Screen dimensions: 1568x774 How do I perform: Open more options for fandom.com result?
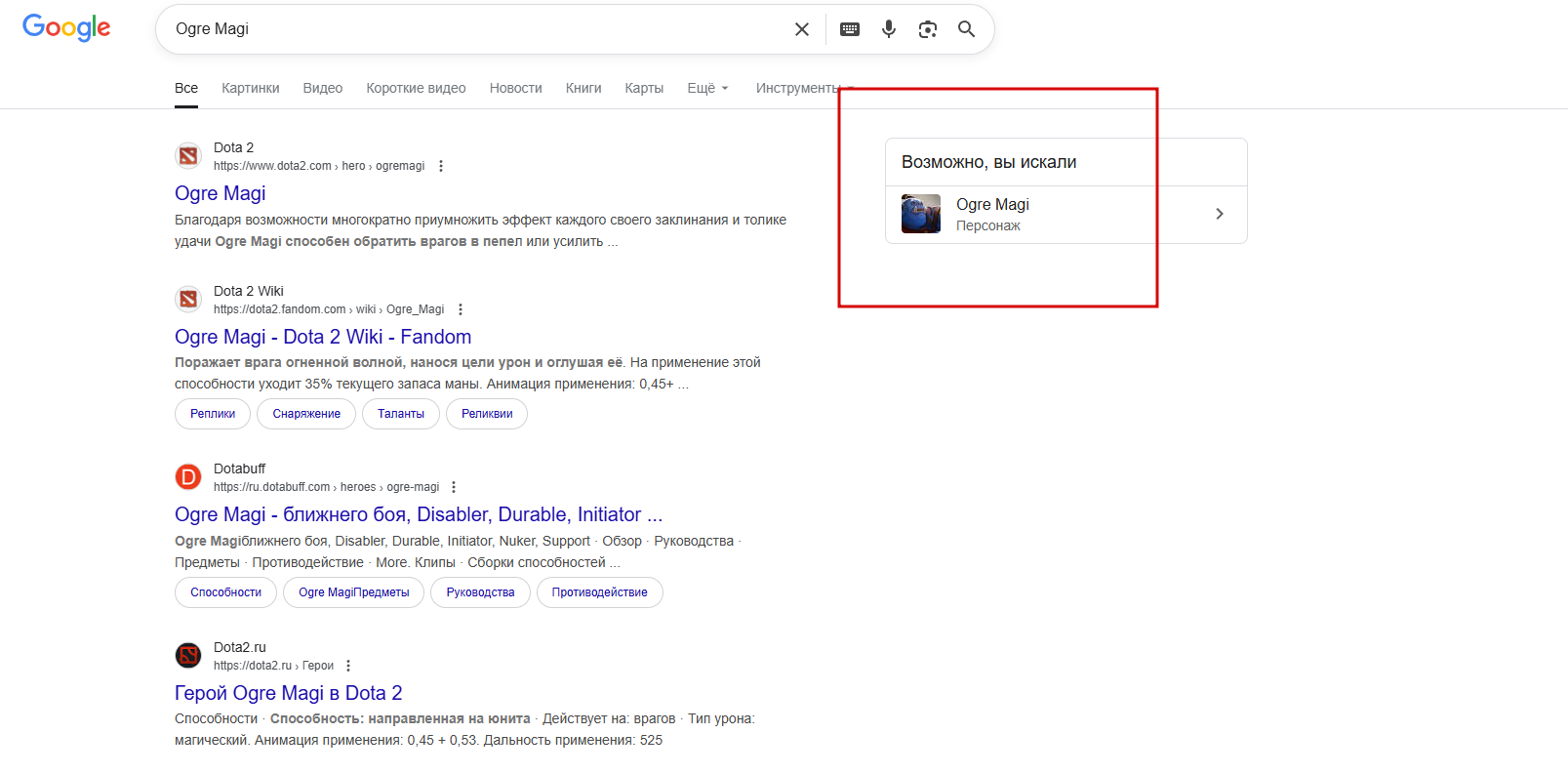click(461, 309)
